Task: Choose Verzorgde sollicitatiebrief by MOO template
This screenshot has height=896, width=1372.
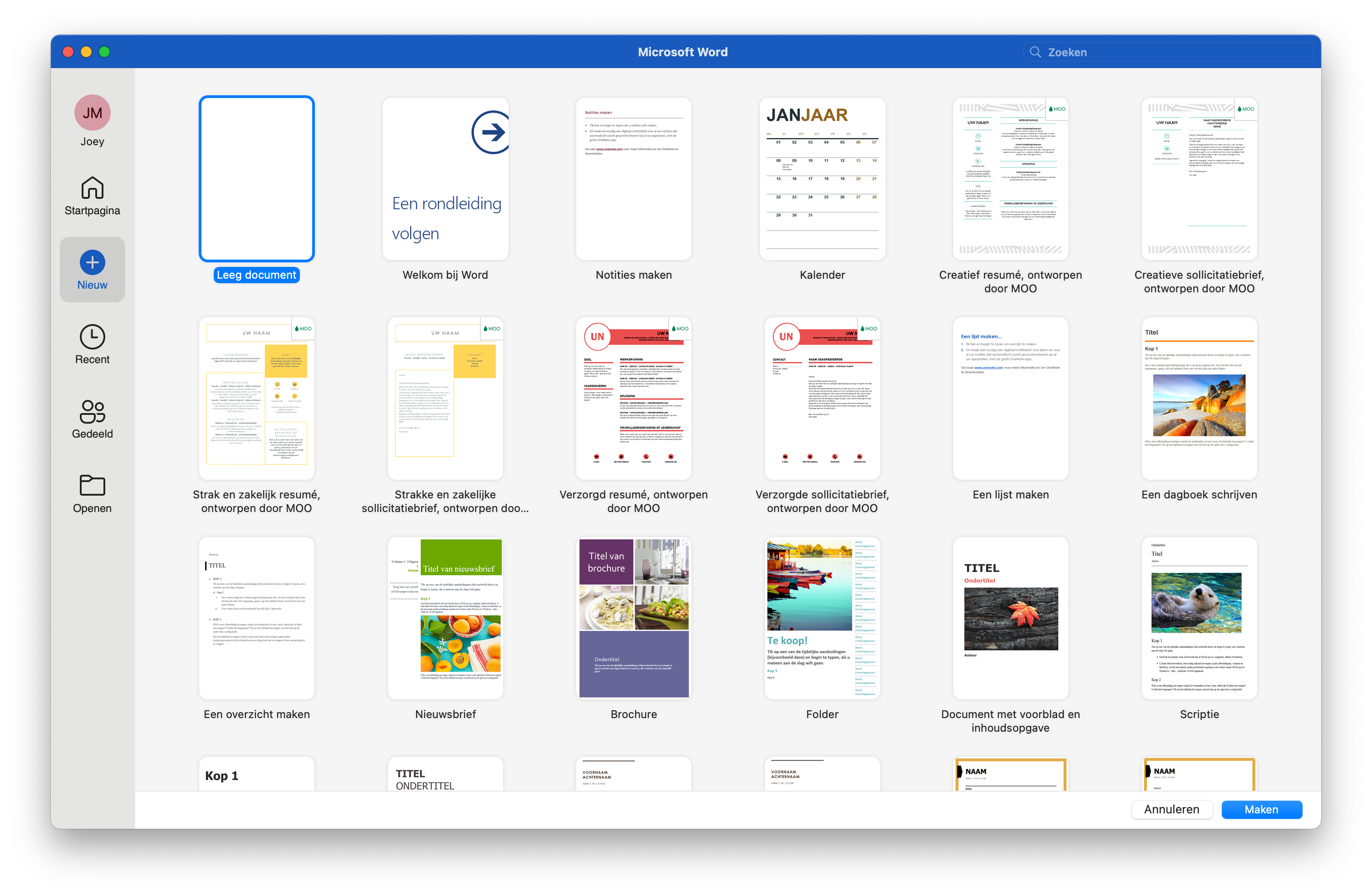Action: coord(822,399)
